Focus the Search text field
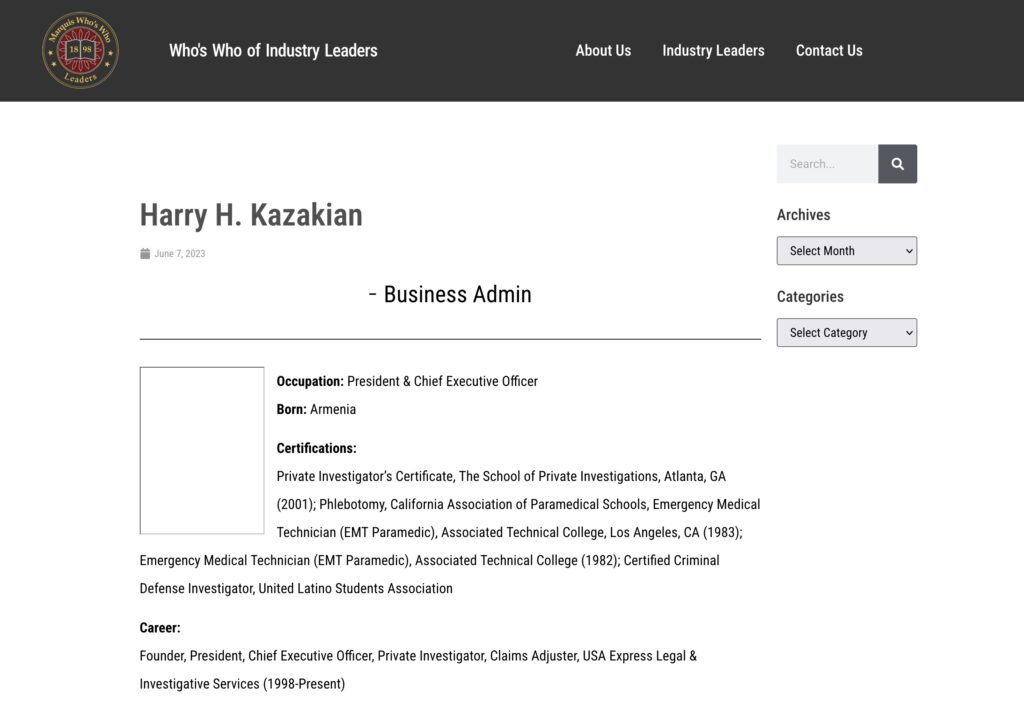 pyautogui.click(x=827, y=164)
